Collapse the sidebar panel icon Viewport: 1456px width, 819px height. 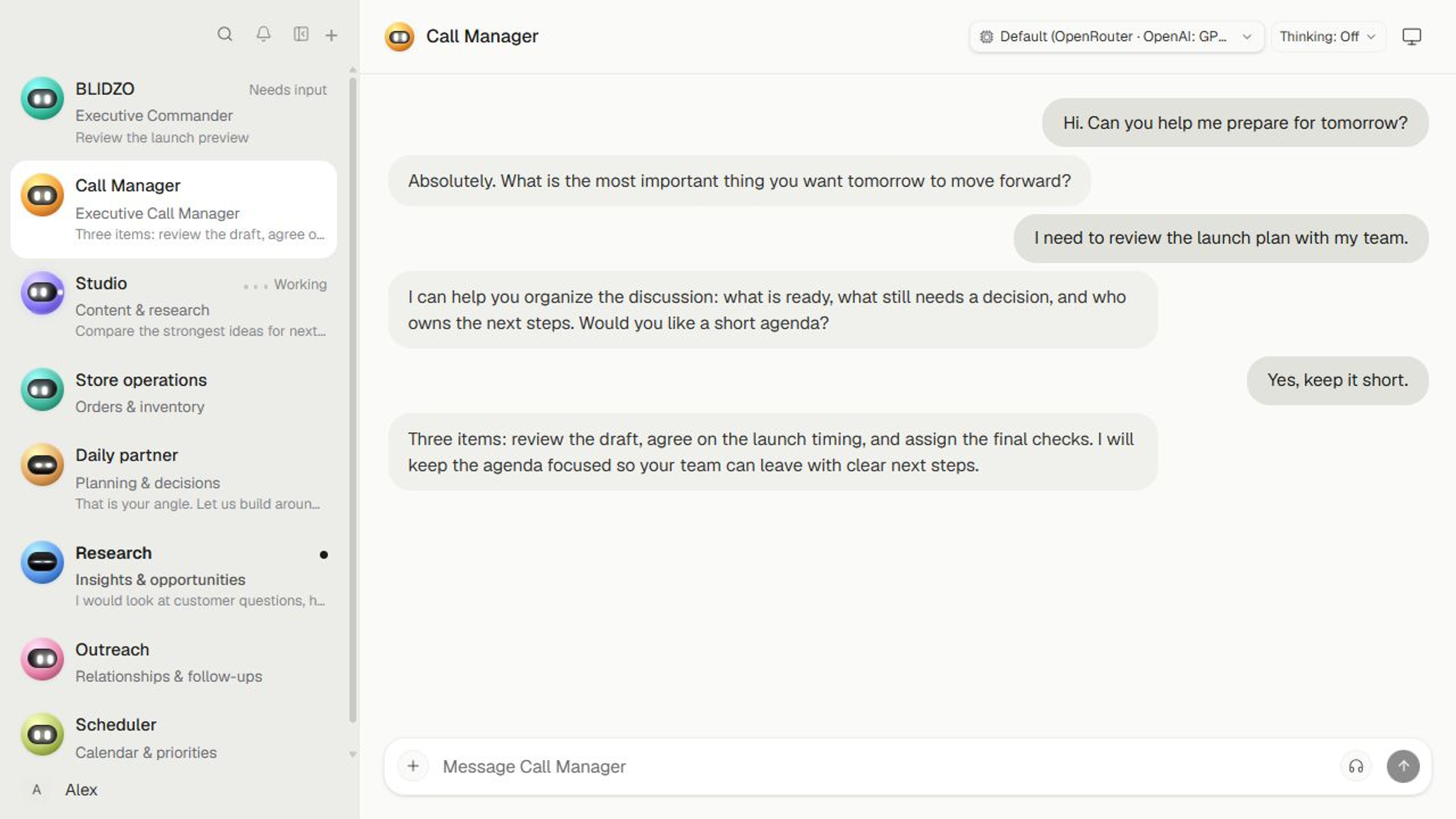[301, 35]
